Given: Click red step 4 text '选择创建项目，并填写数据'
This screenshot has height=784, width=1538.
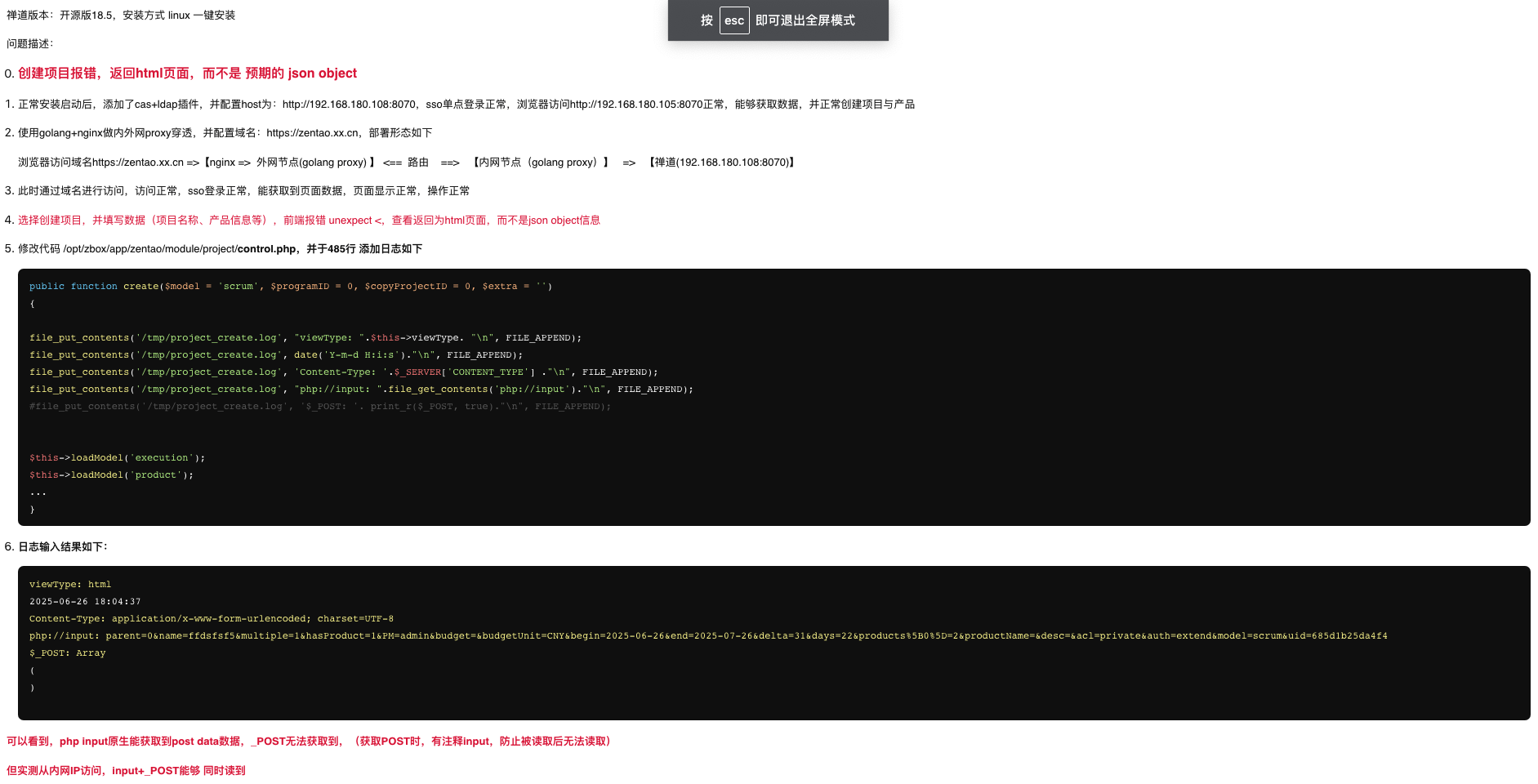Looking at the screenshot, I should [x=82, y=220].
